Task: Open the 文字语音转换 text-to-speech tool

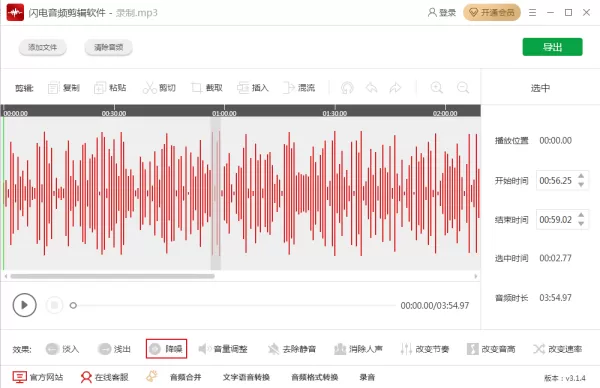Action: pos(246,377)
